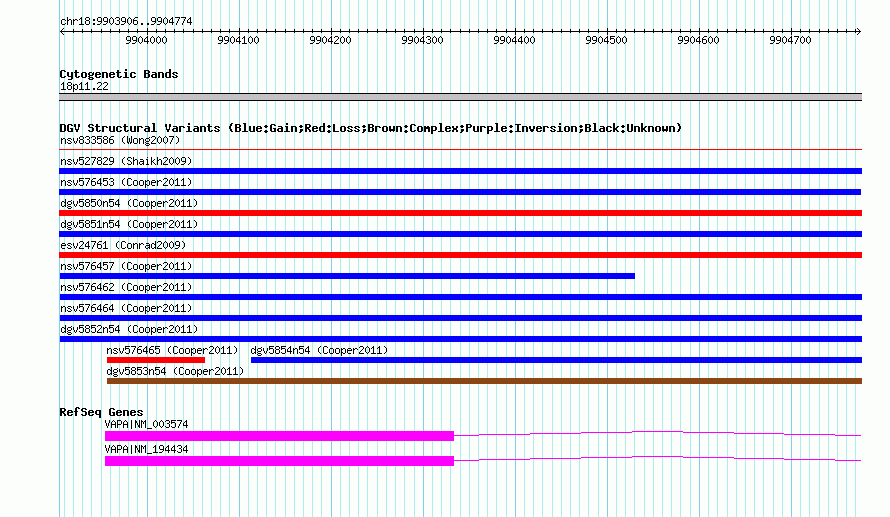The width and height of the screenshot is (890, 517).
Task: Click blue bar under nsv576462
Action: 460,297
